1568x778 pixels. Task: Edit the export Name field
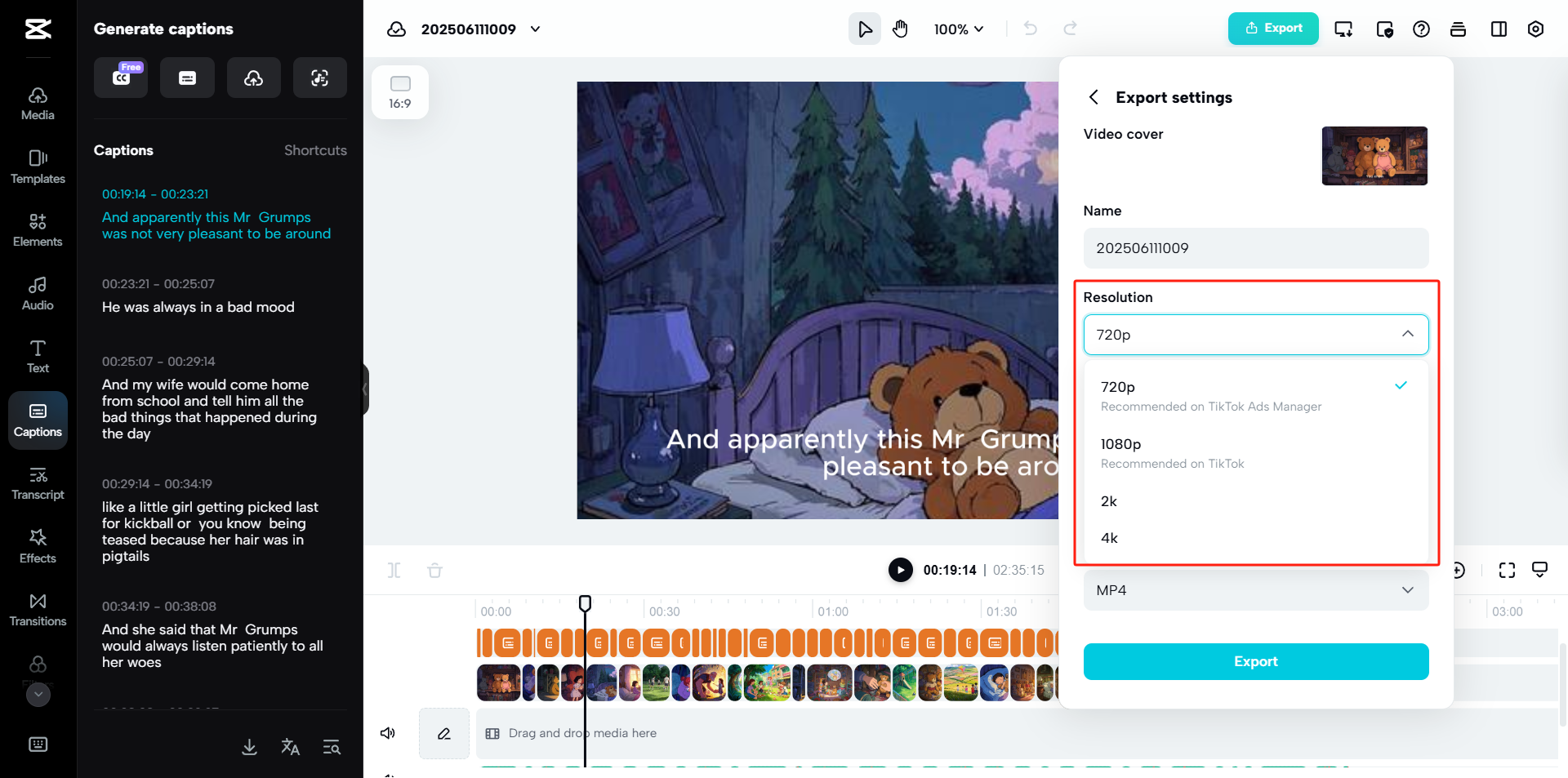coord(1256,248)
